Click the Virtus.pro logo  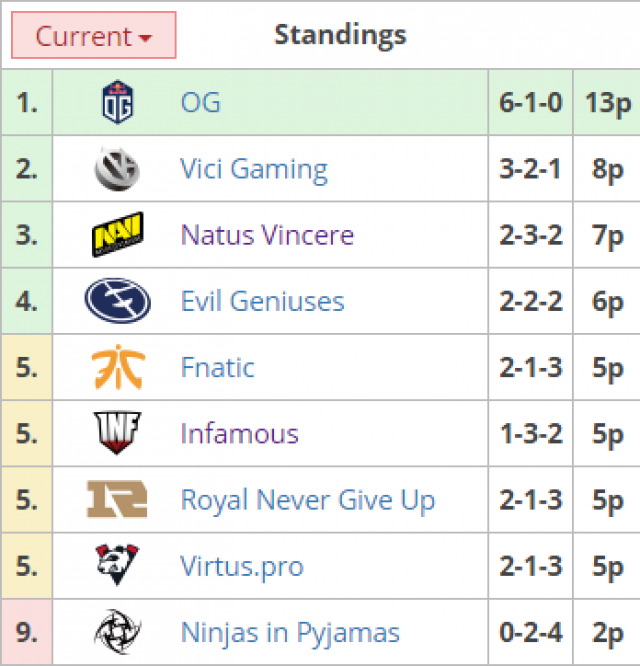point(118,566)
